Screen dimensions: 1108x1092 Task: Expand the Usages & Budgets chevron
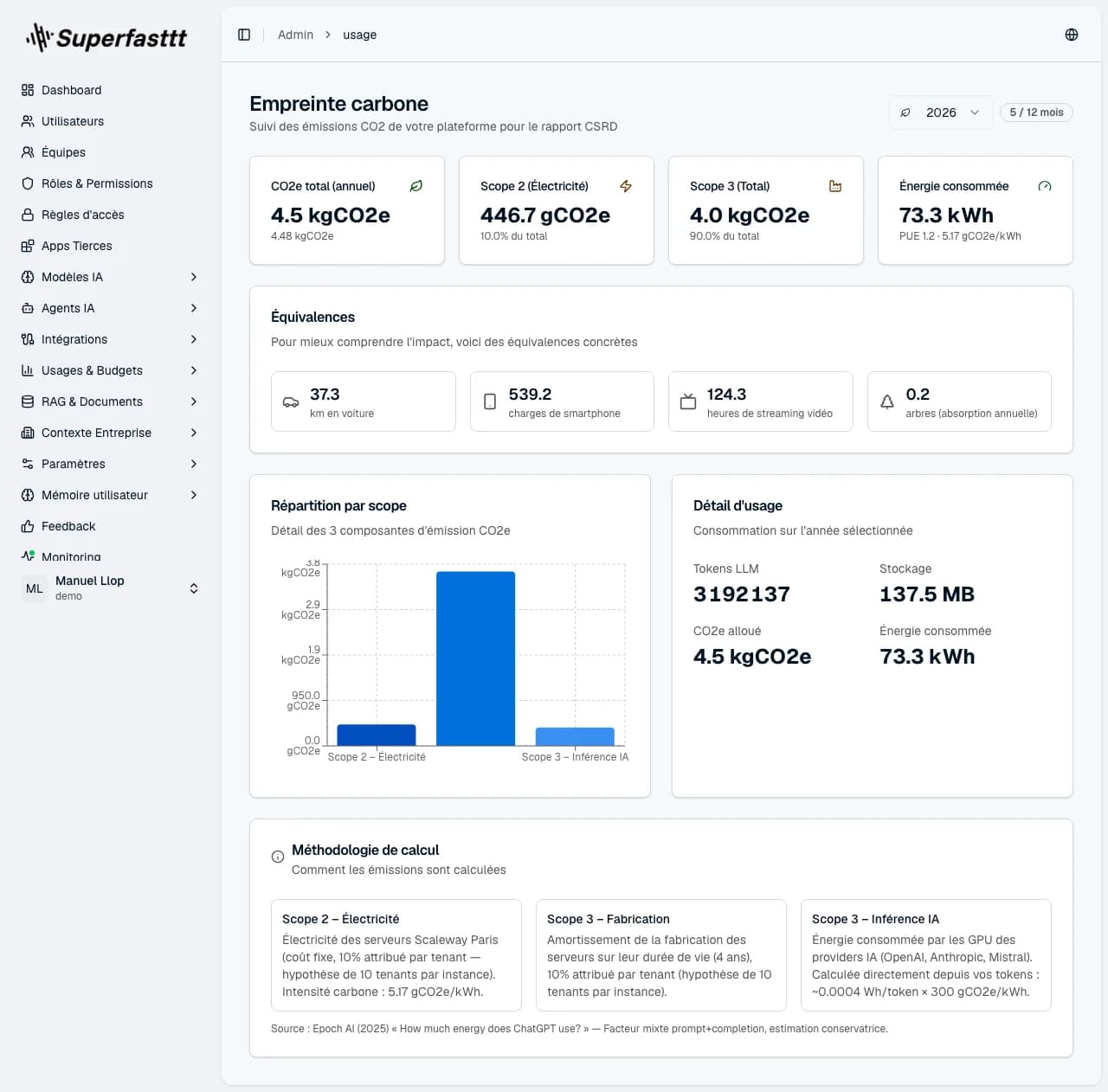pos(194,370)
